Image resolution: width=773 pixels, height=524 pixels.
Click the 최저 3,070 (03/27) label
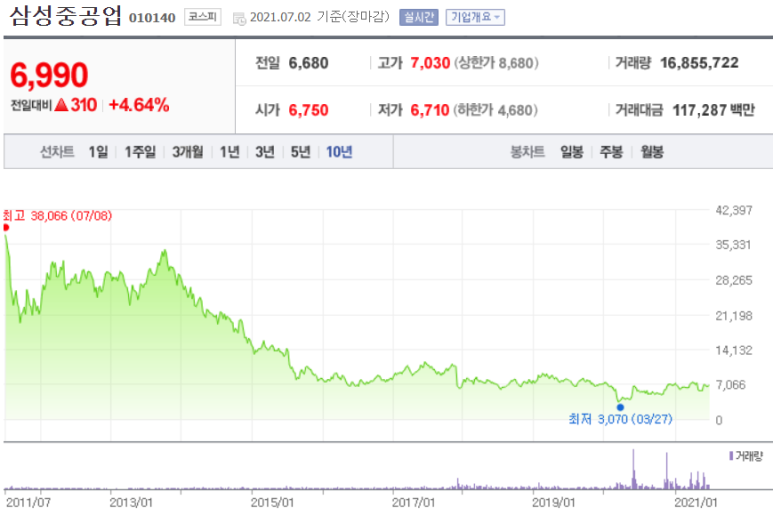click(x=620, y=419)
